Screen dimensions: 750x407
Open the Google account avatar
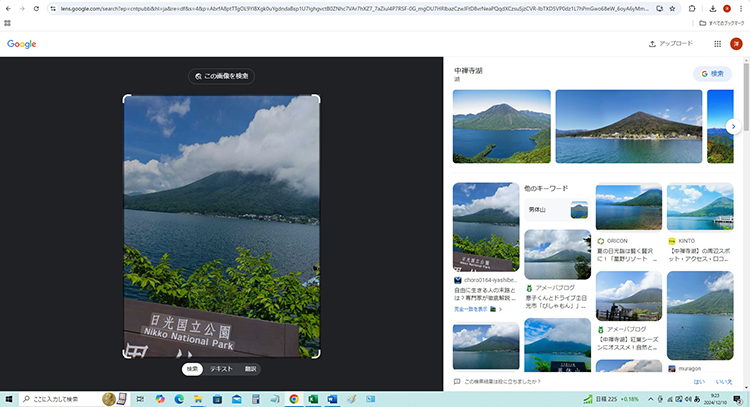point(736,44)
